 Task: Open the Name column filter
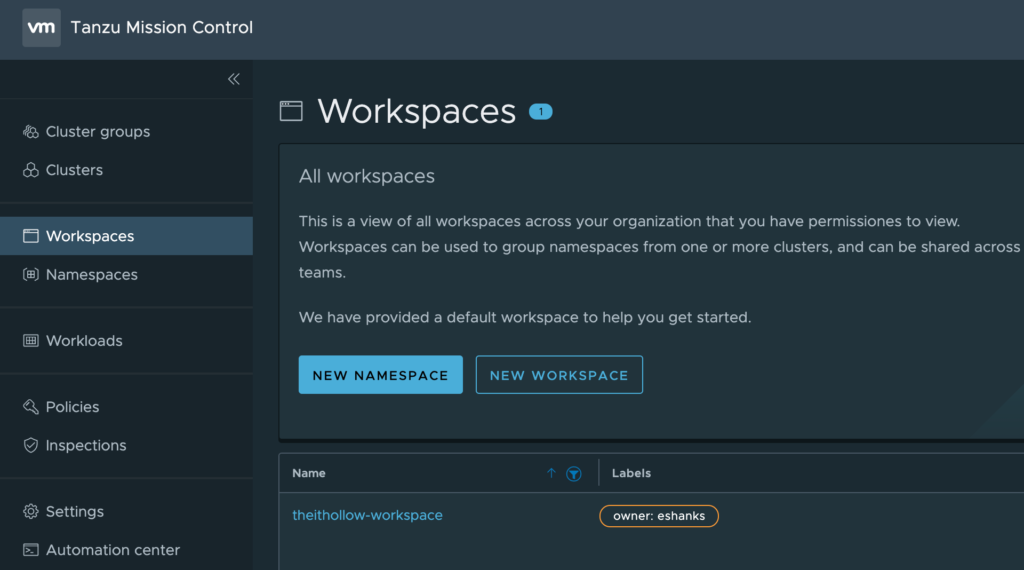coord(573,474)
